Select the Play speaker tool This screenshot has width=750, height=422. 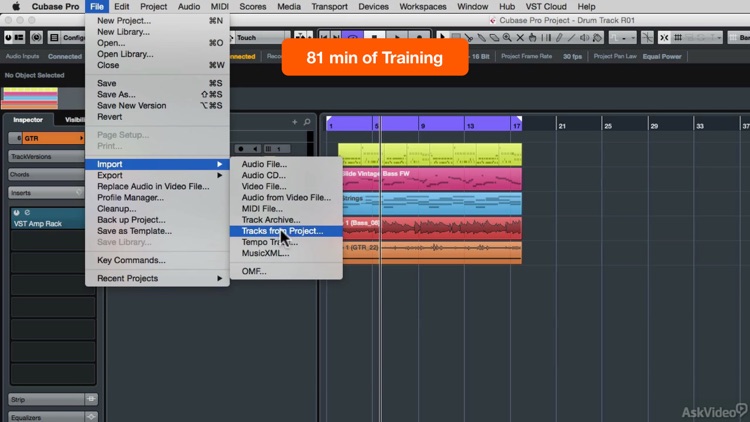point(585,37)
